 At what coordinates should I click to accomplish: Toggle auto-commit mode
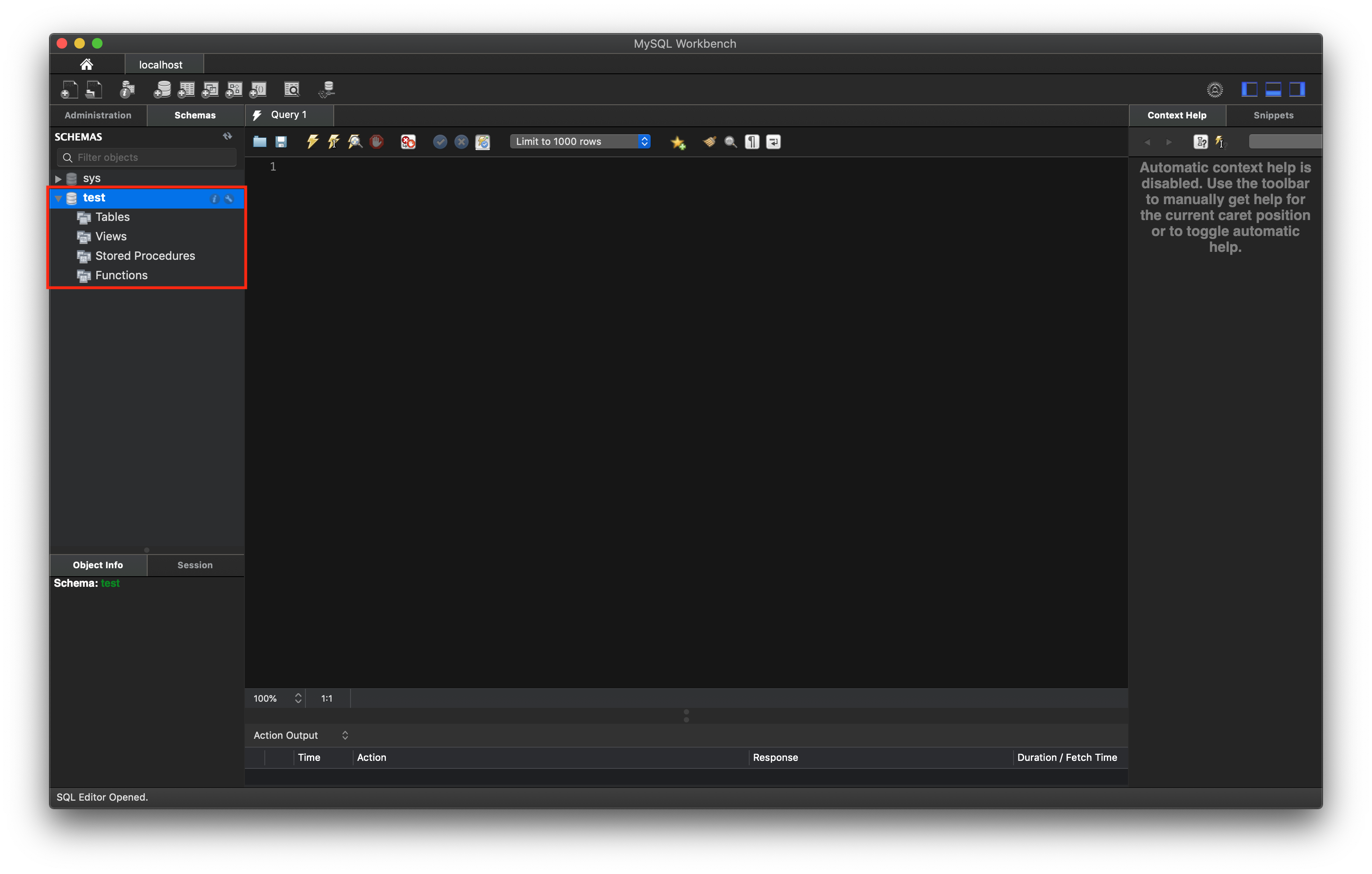pyautogui.click(x=483, y=142)
